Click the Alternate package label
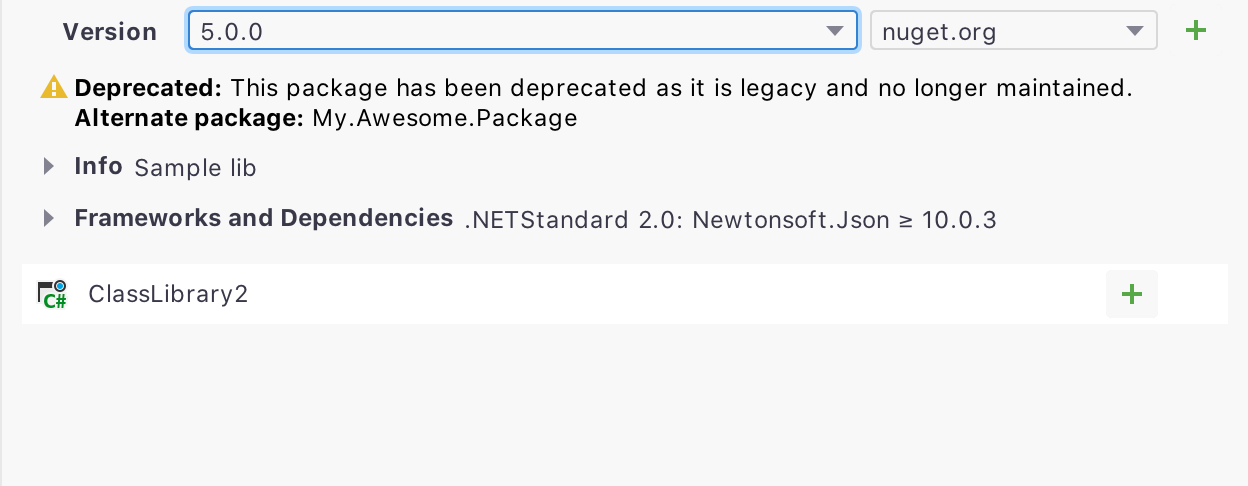Screen dimensions: 1248x486 (x=189, y=118)
